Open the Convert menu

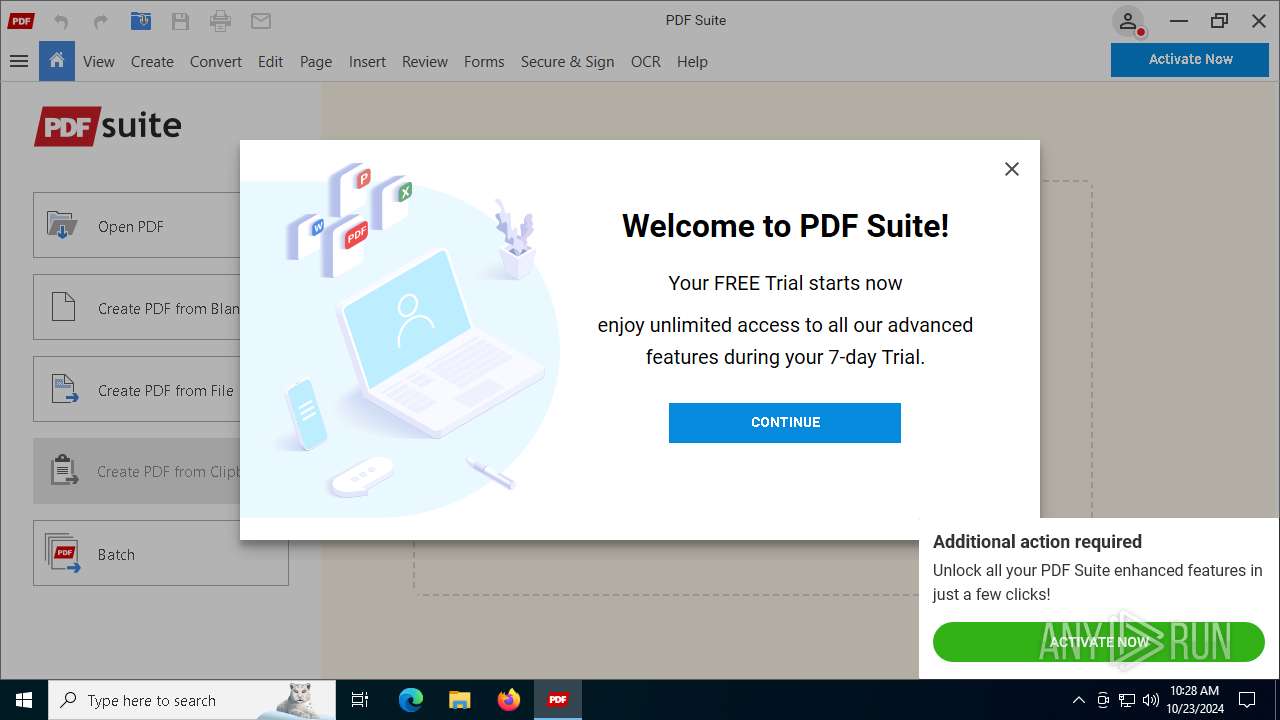pyautogui.click(x=216, y=61)
